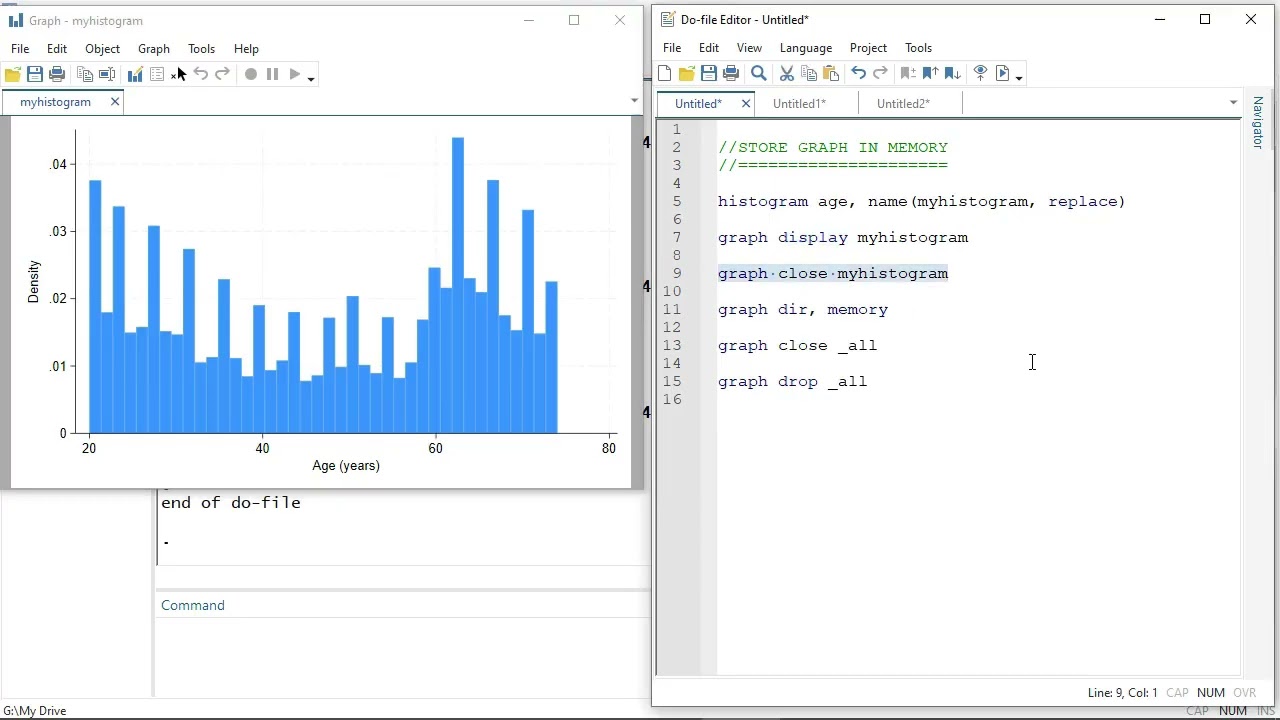Open editor tab list dropdown arrow
The image size is (1280, 720).
1233,102
